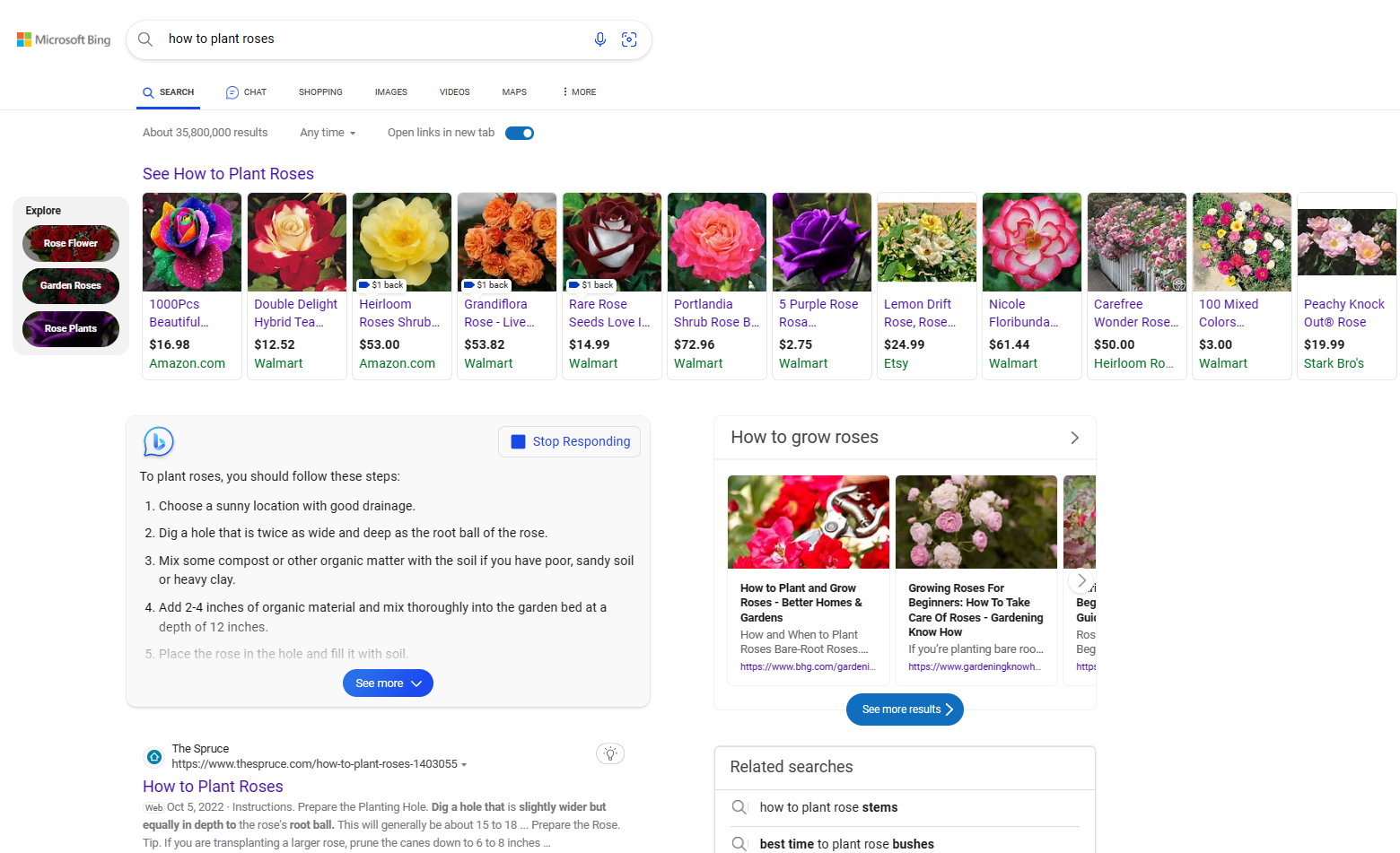Click 'About 35,800,000 results' text

(205, 133)
